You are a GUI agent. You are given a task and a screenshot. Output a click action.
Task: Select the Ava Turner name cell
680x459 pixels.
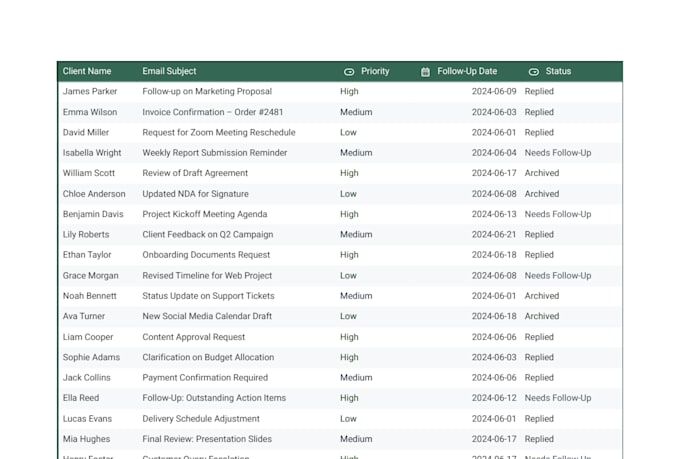click(x=84, y=316)
